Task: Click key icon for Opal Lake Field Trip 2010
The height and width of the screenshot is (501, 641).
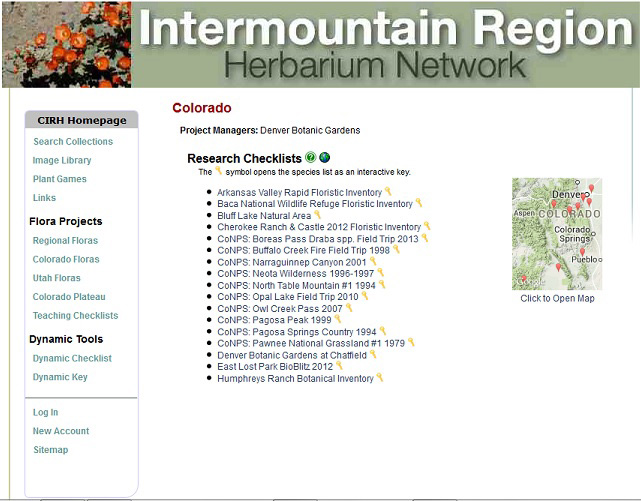Action: coord(364,297)
